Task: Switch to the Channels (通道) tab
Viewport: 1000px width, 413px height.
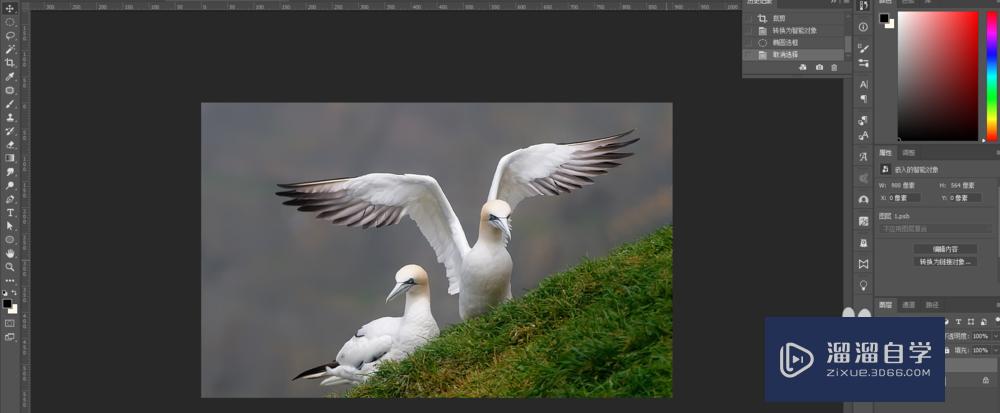Action: (x=908, y=305)
